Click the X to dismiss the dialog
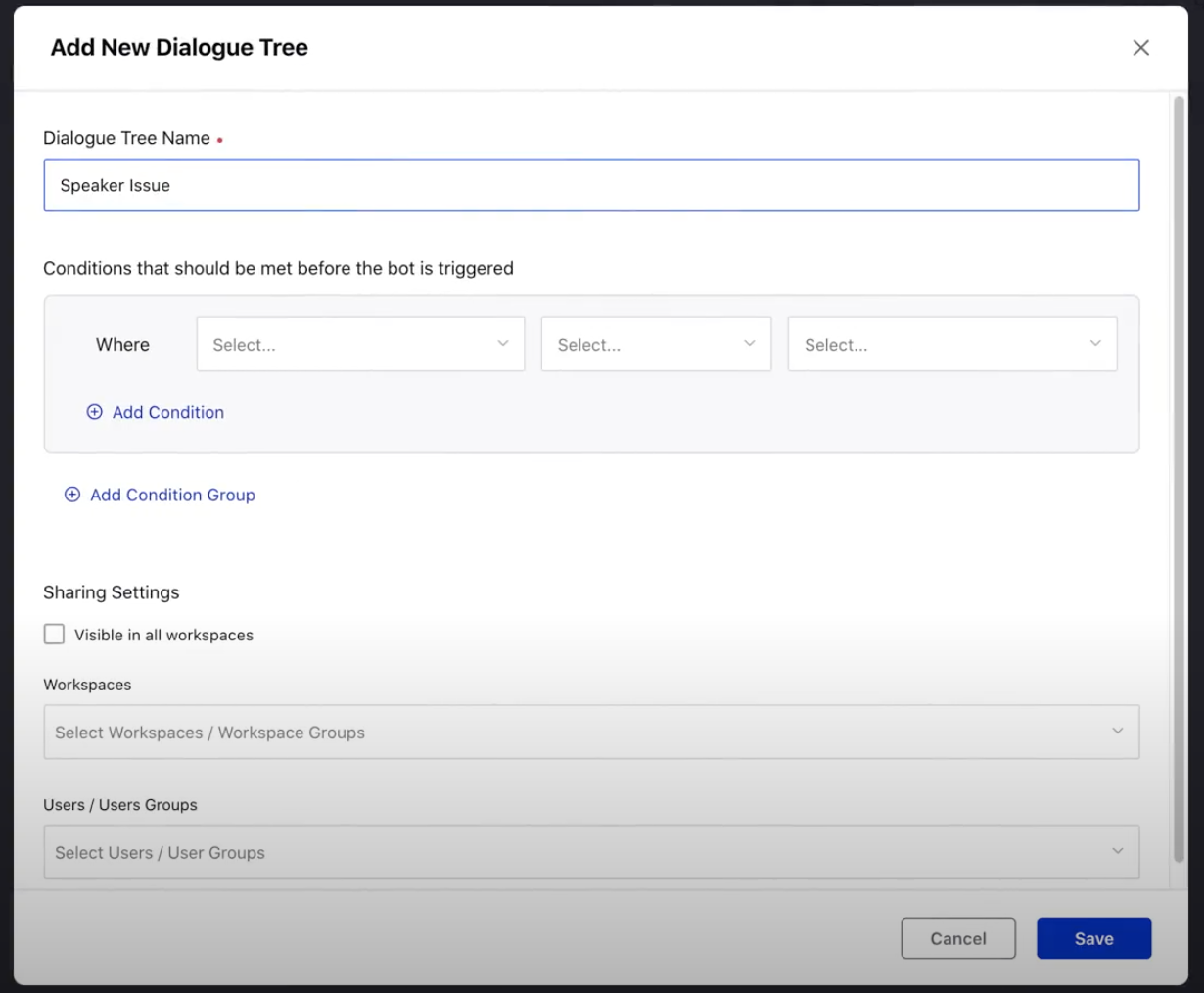This screenshot has width=1204, height=993. (1140, 47)
